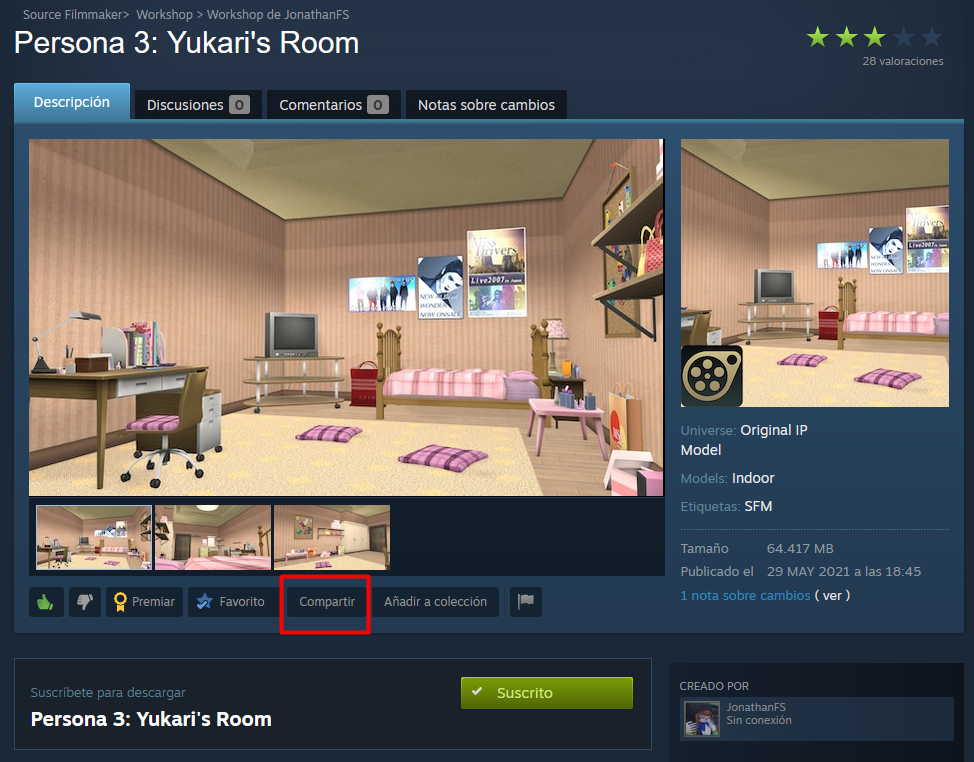Click the thumbs down rate button

click(84, 601)
